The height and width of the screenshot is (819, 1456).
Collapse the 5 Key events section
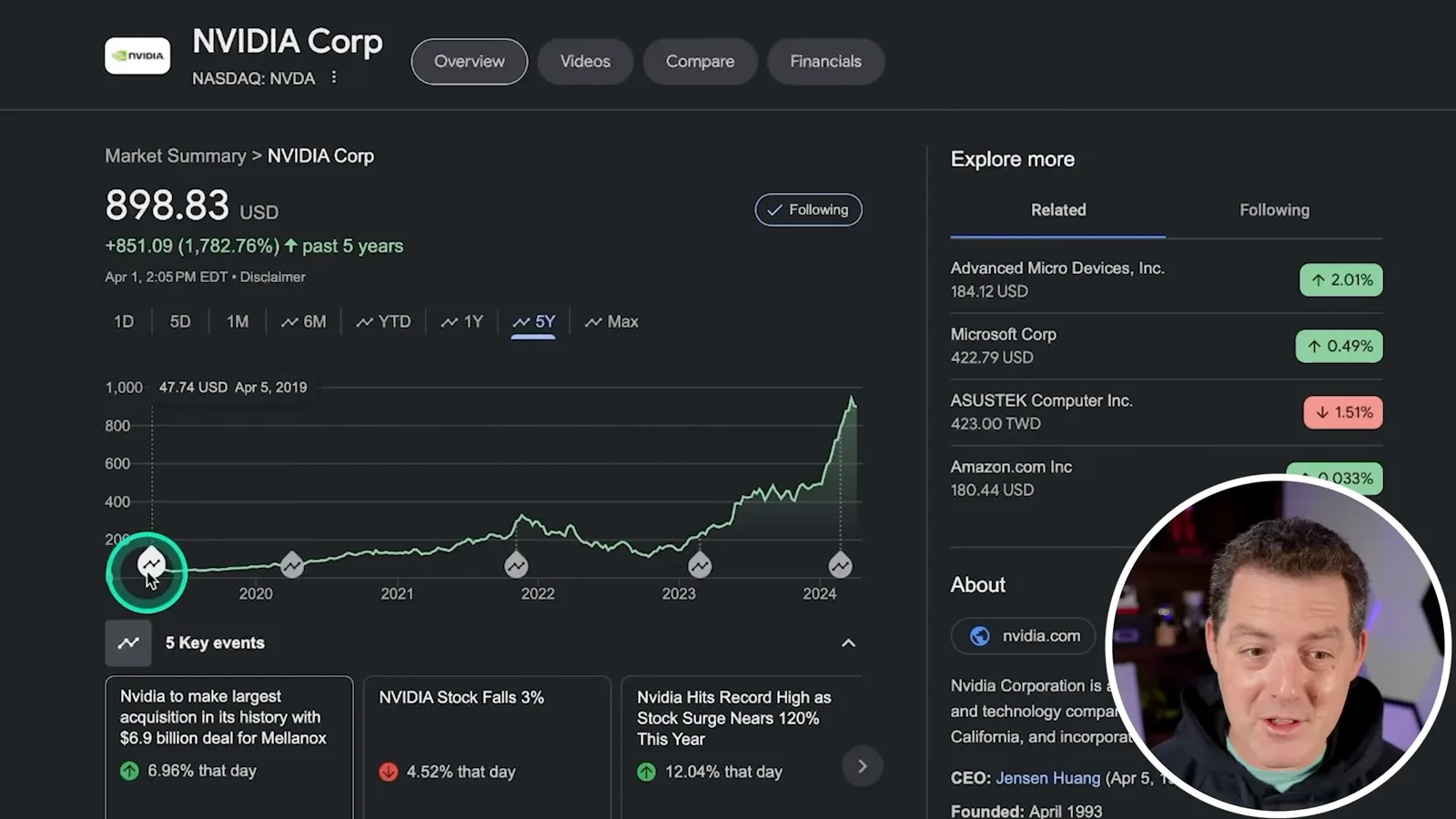coord(848,643)
